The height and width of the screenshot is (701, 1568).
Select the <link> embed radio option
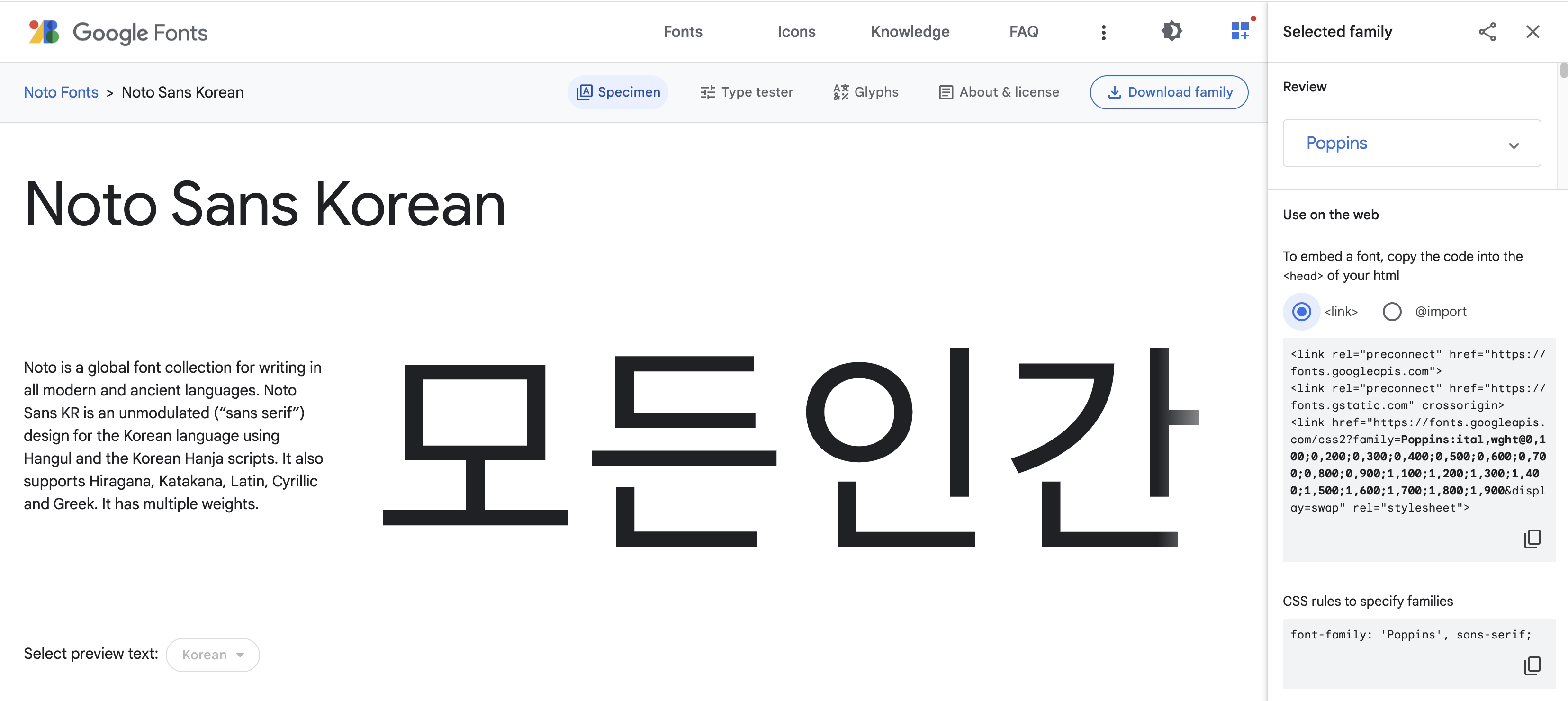1301,312
